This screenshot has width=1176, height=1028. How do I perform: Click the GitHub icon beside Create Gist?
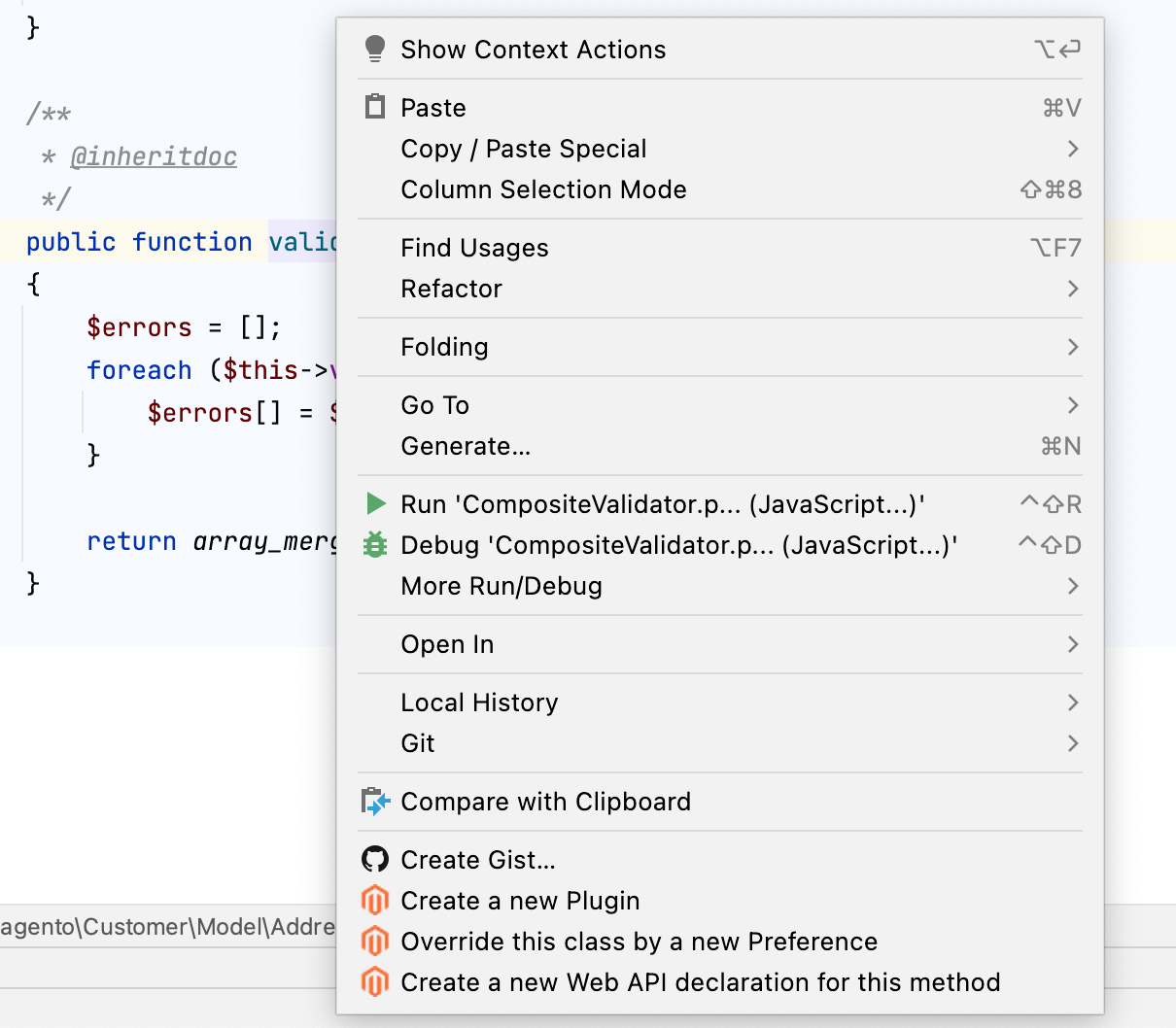pyautogui.click(x=374, y=859)
